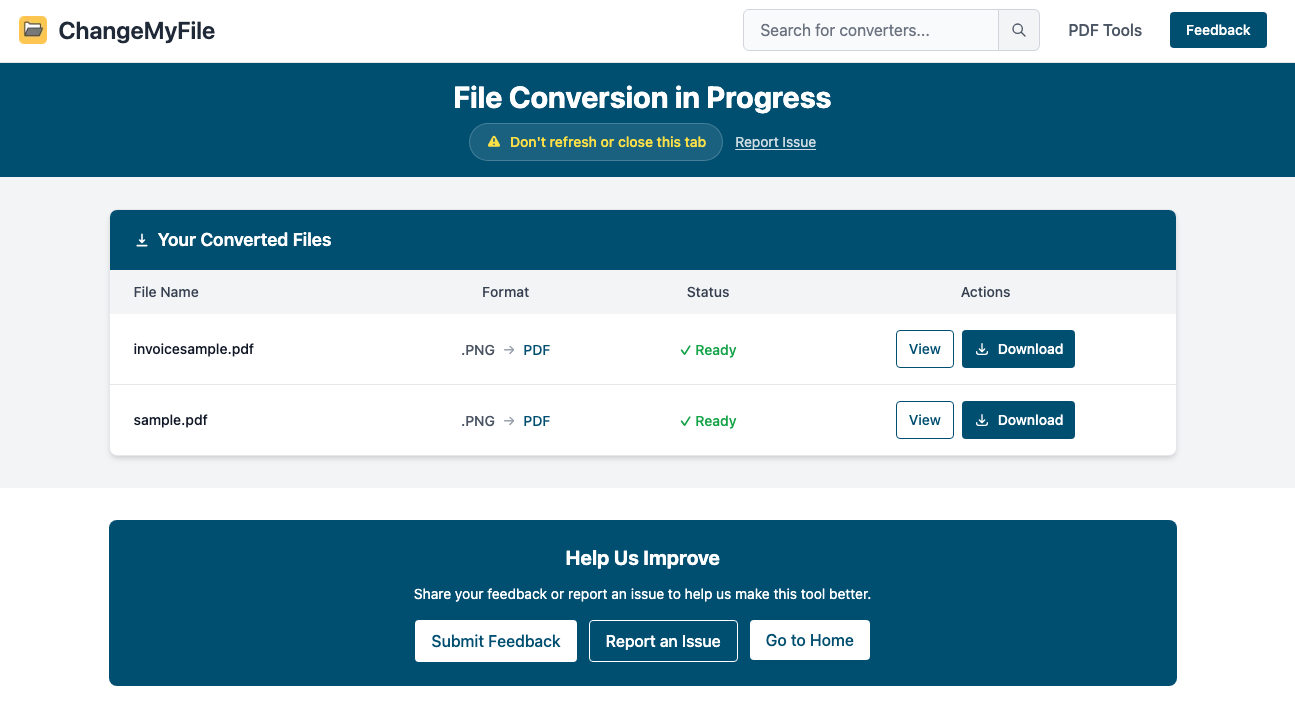Click the conversion arrow between .PNG and PDF for sample.pdf
The image size is (1295, 726).
click(x=510, y=420)
